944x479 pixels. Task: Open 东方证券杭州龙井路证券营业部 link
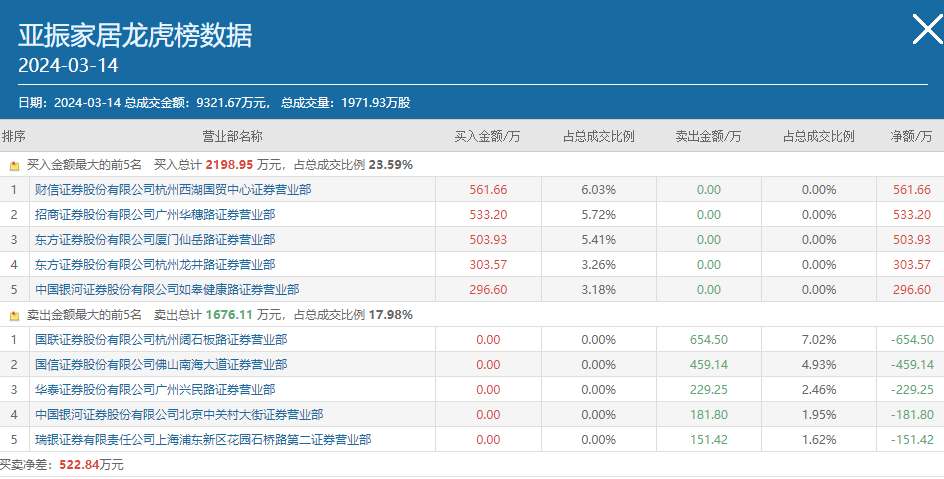point(155,265)
